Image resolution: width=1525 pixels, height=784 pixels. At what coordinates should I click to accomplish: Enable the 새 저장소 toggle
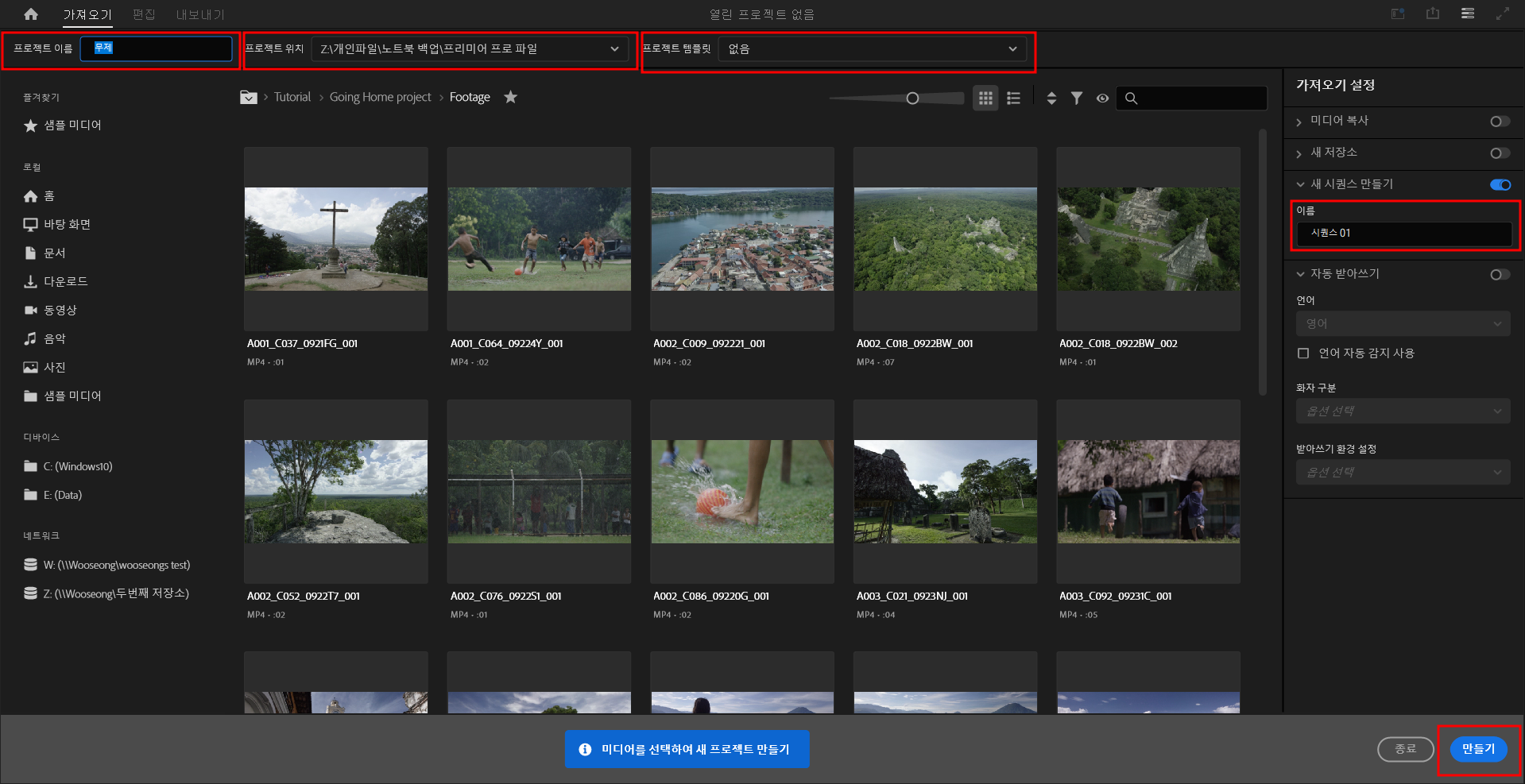1500,153
